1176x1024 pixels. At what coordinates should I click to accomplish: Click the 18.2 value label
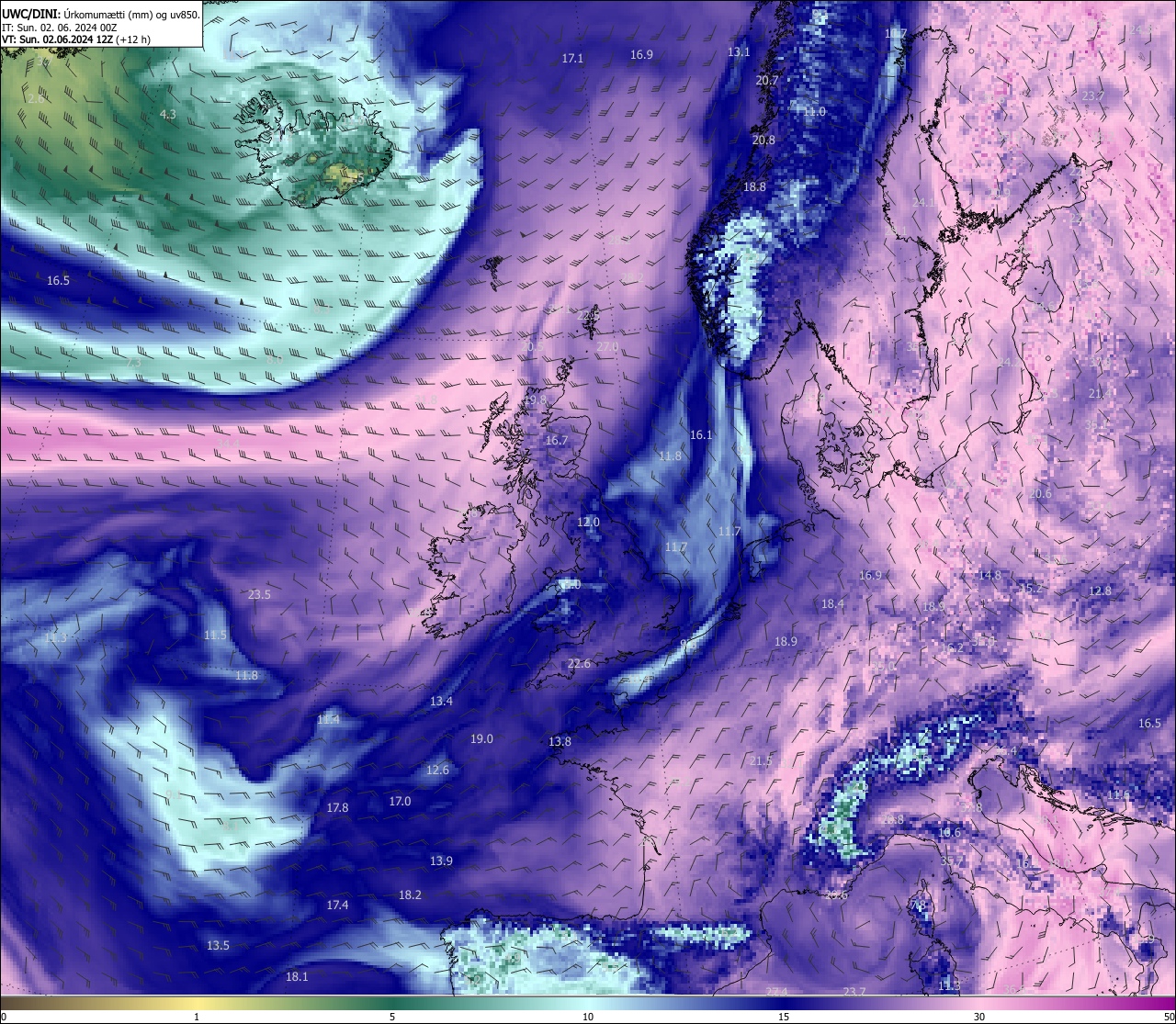[x=410, y=895]
